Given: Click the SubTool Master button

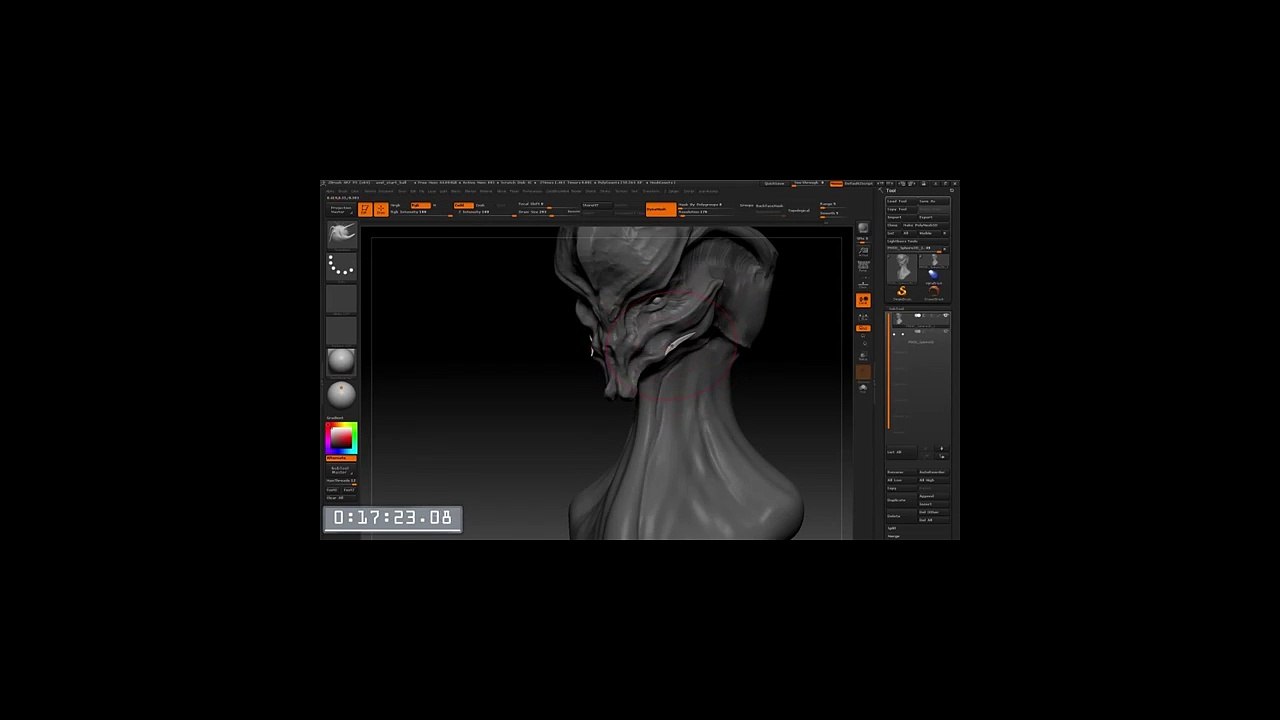Looking at the screenshot, I should click(340, 470).
